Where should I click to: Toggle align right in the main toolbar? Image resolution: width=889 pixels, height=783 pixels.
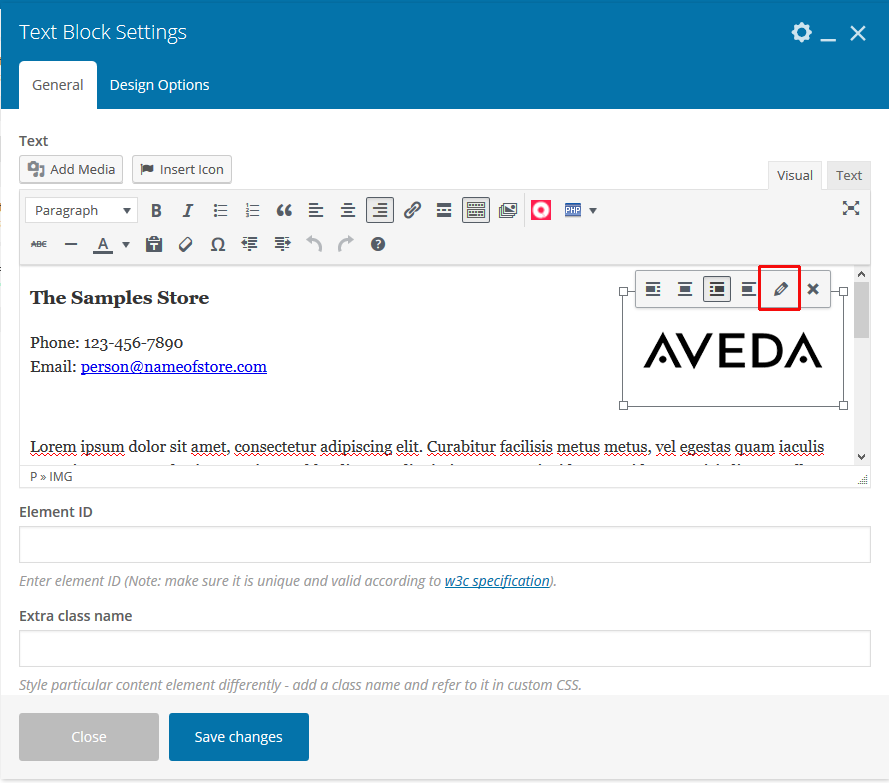(379, 210)
